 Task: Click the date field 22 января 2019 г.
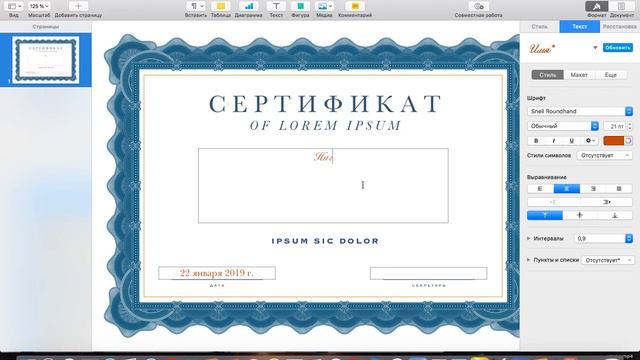tap(217, 273)
